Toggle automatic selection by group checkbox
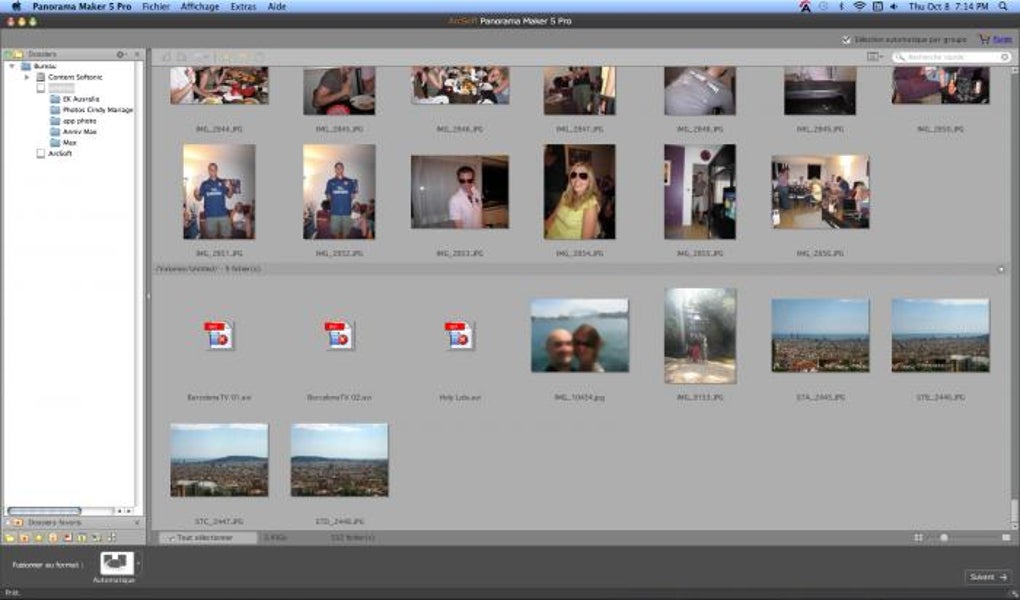The image size is (1020, 600). click(847, 40)
